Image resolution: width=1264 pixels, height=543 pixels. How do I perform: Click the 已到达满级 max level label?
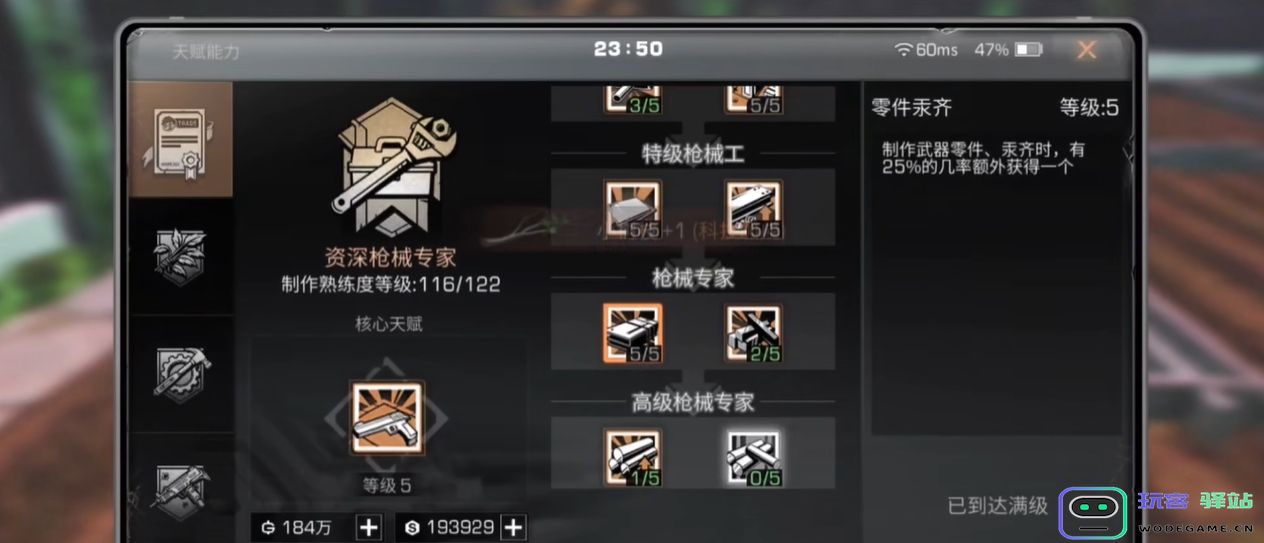[997, 505]
